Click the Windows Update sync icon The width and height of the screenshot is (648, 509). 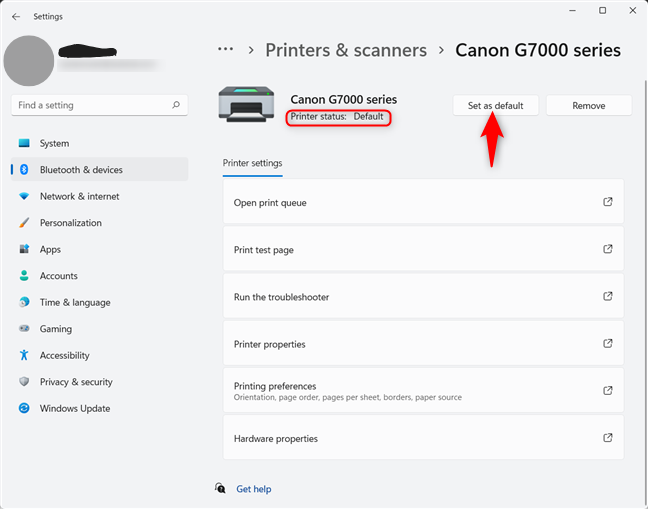point(24,408)
